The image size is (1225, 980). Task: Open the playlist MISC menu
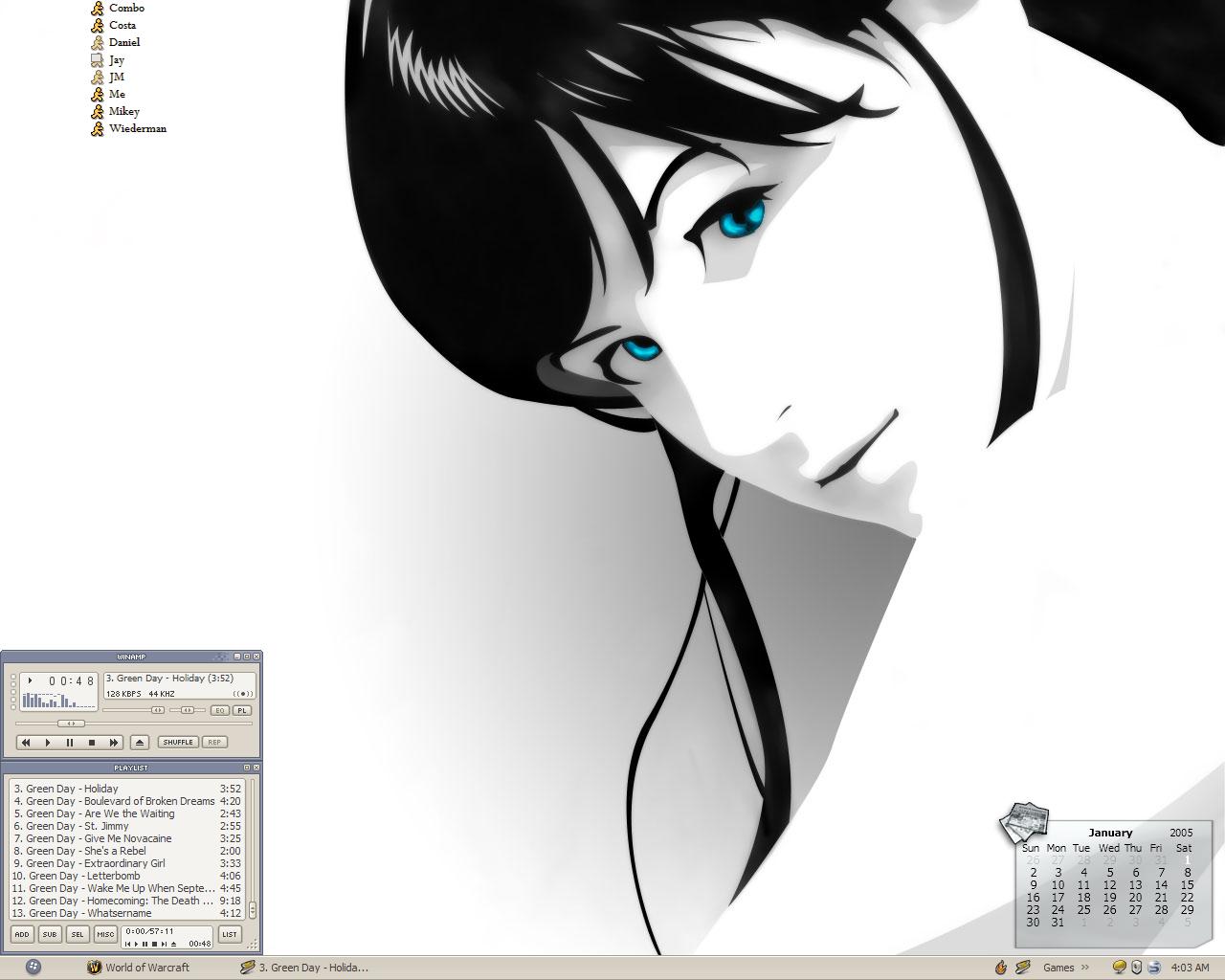click(x=105, y=935)
